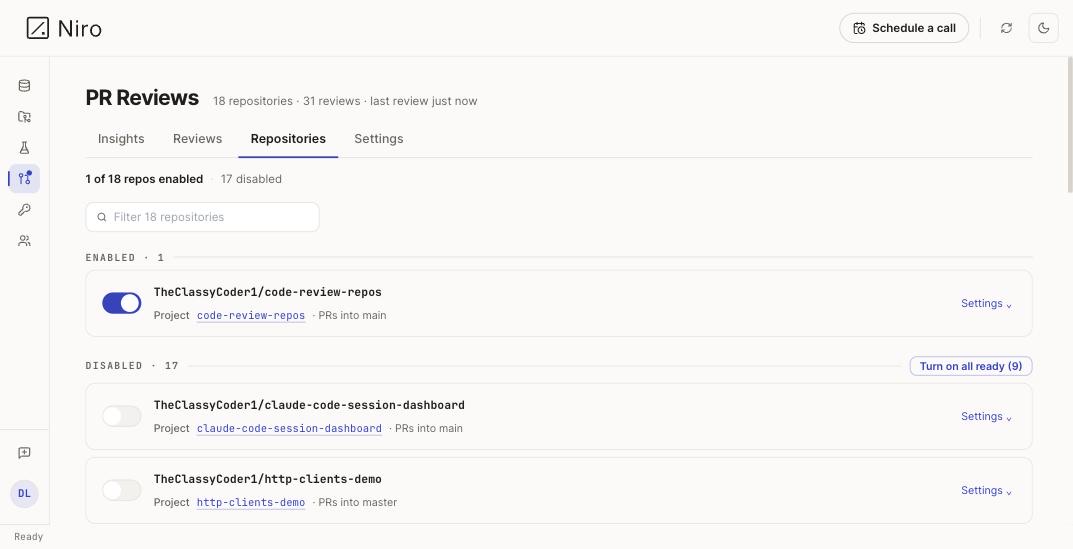The image size is (1073, 549).
Task: Open the feedback chat icon in sidebar
Action: [x=24, y=452]
